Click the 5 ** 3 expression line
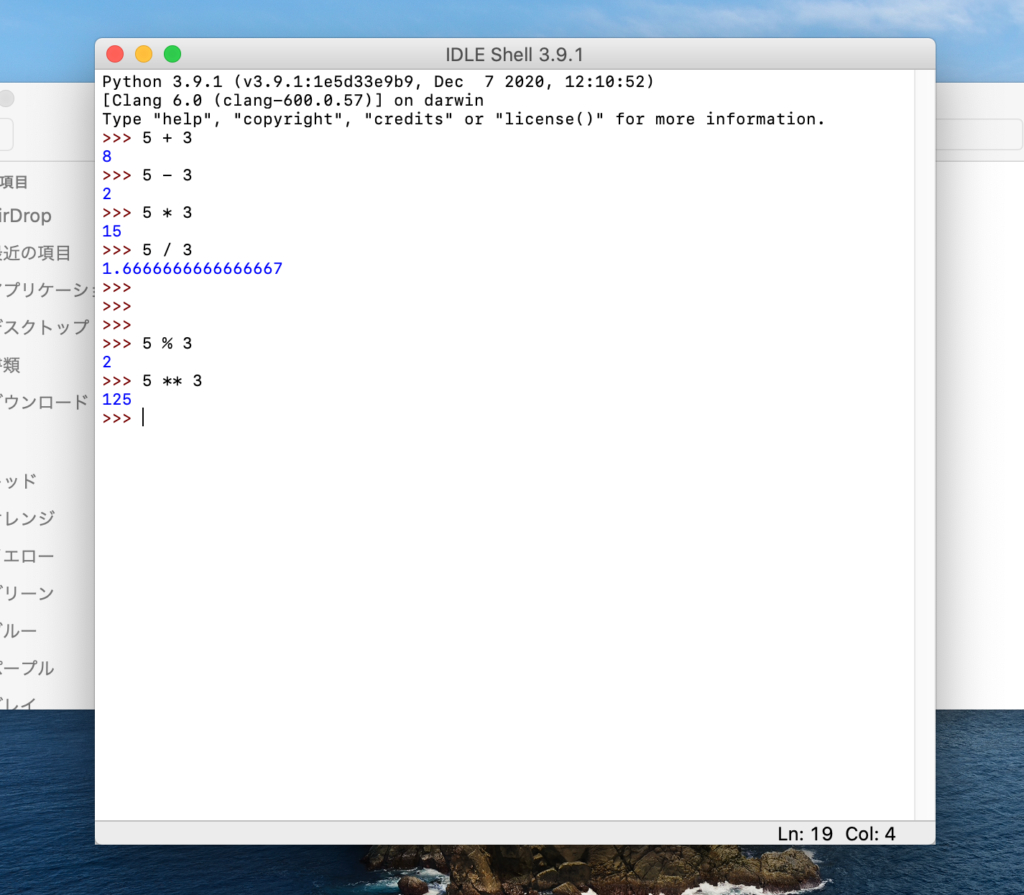 171,381
